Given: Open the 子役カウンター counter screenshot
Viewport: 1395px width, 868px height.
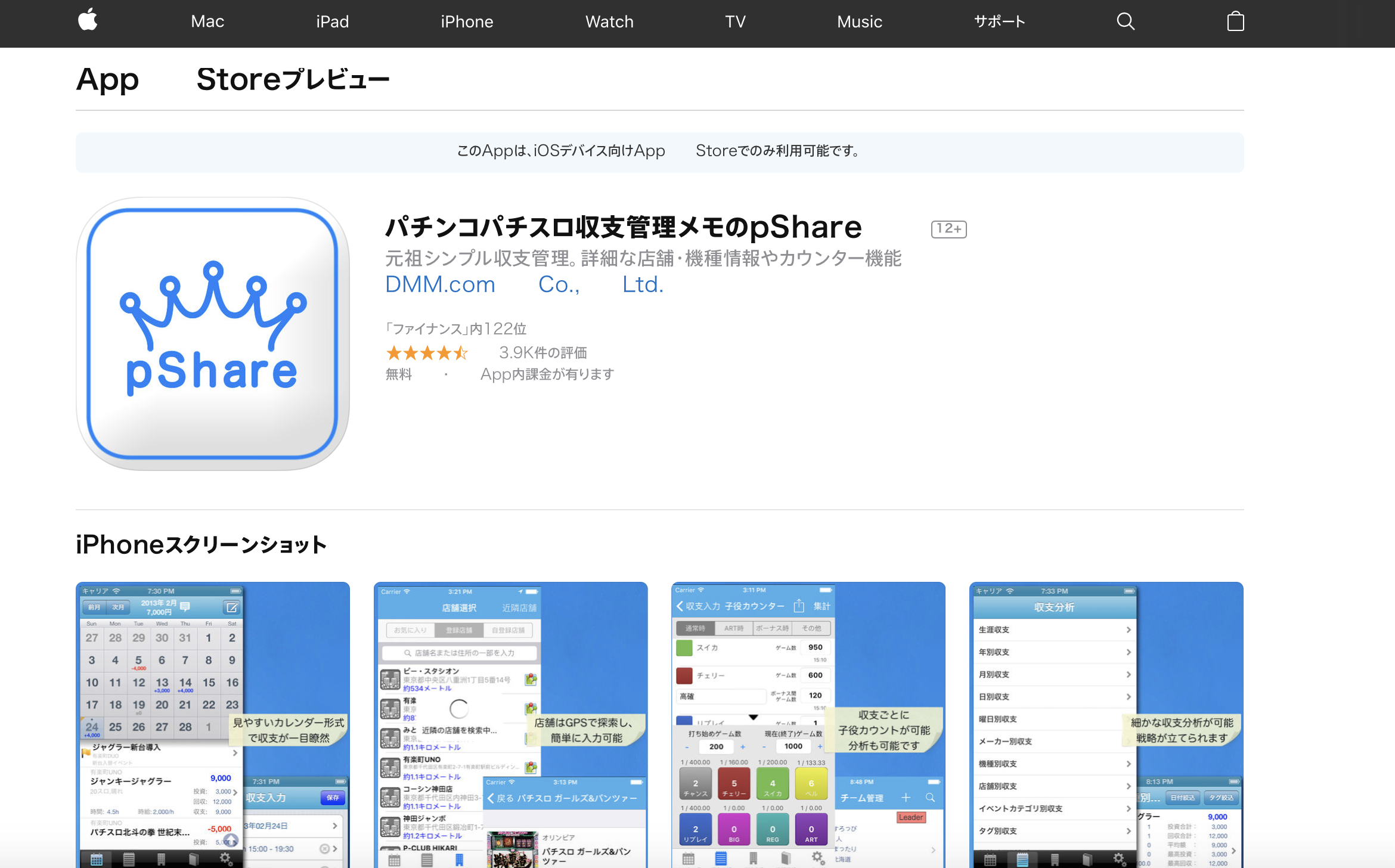Looking at the screenshot, I should (x=808, y=725).
